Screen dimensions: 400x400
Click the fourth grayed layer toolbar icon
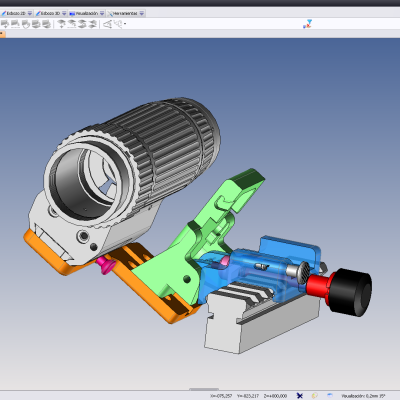(x=36, y=24)
